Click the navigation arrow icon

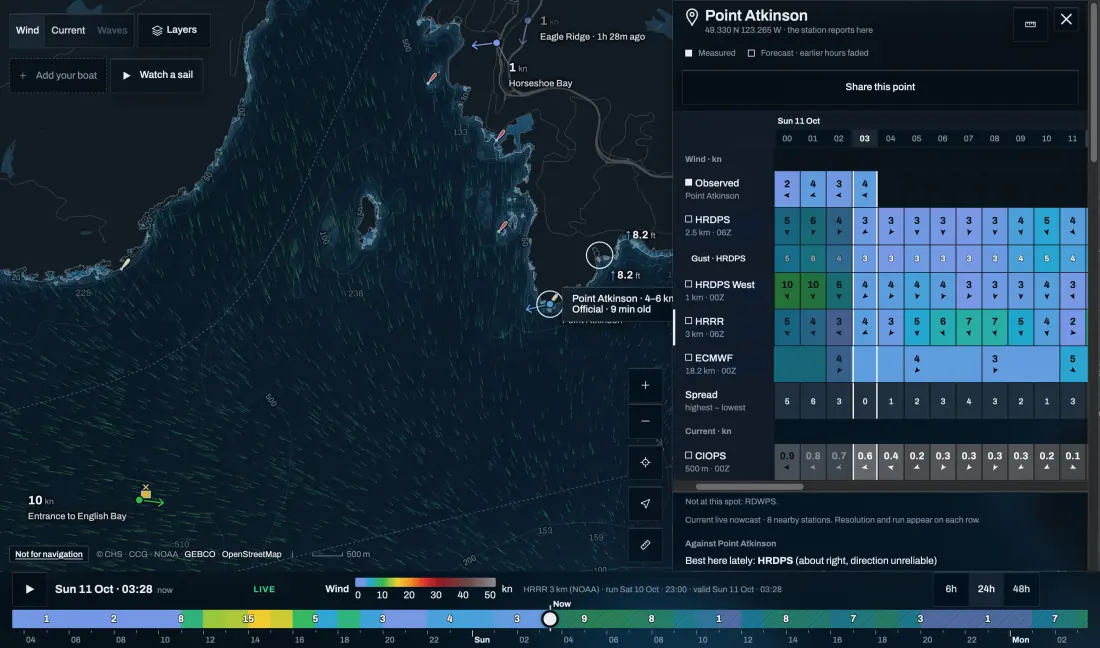click(x=645, y=504)
